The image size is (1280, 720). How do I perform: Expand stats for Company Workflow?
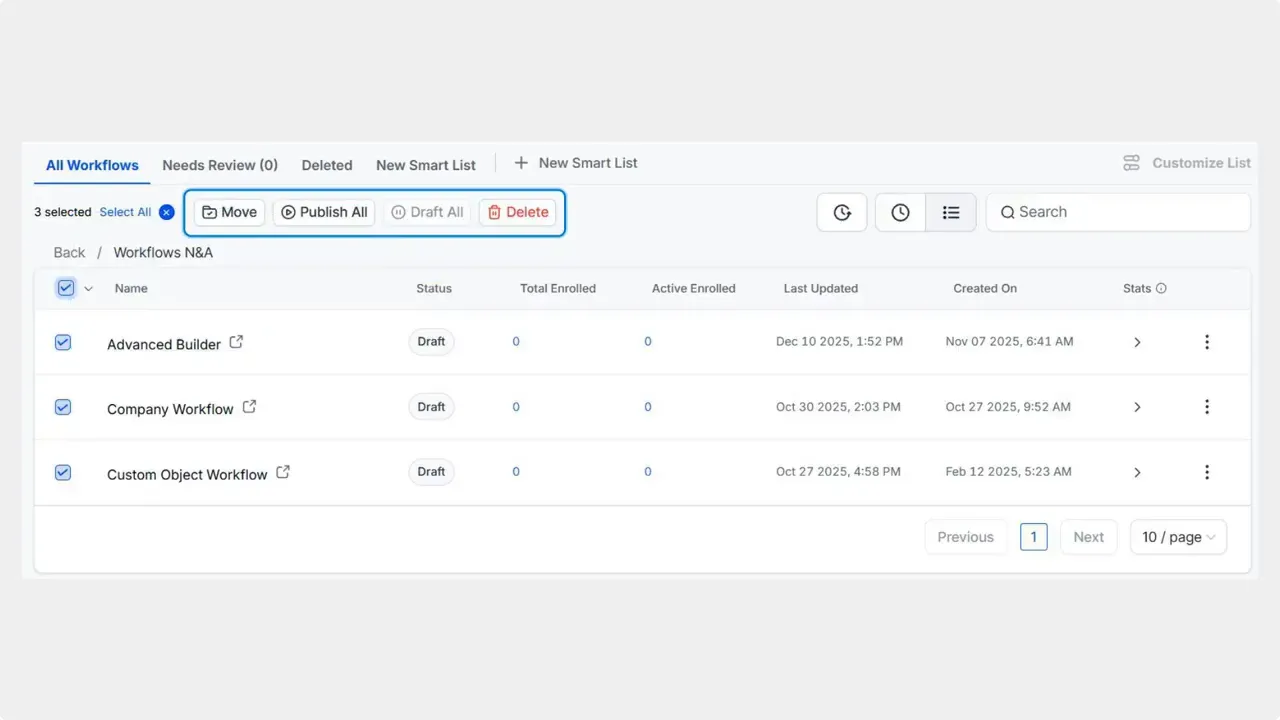point(1137,407)
